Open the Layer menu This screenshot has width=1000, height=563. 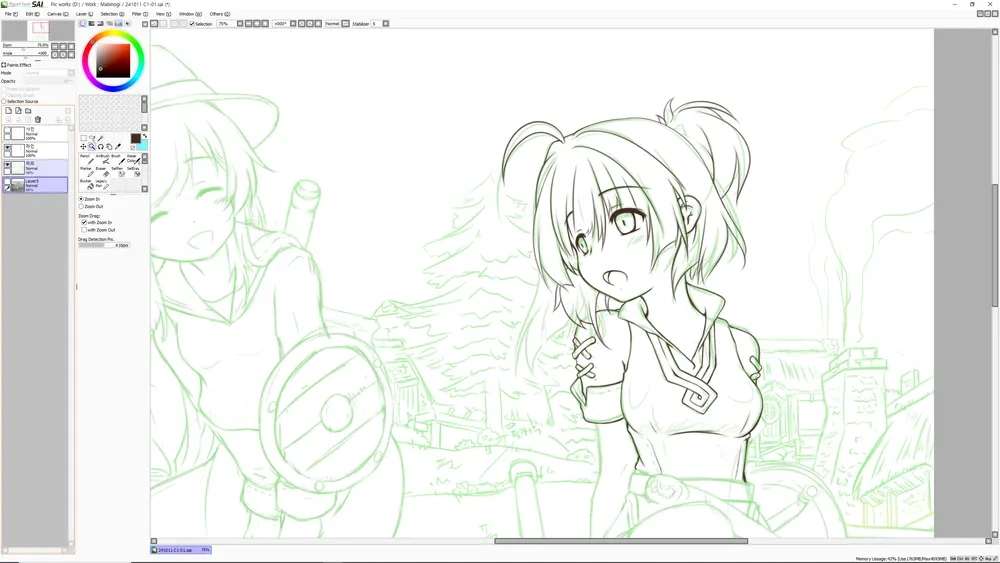coord(84,13)
